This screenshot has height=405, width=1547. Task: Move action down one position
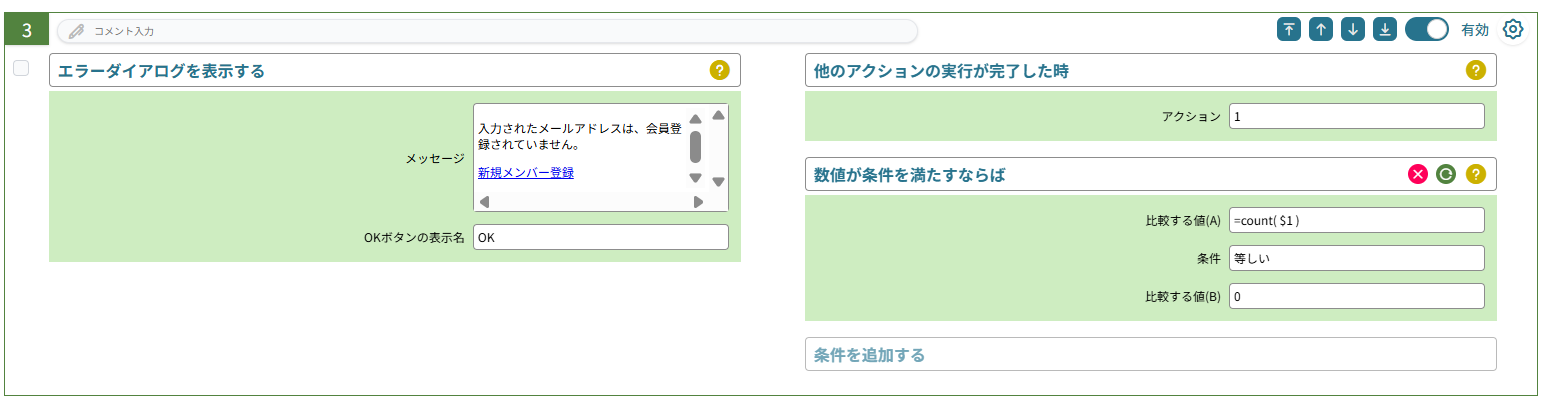click(x=1353, y=29)
